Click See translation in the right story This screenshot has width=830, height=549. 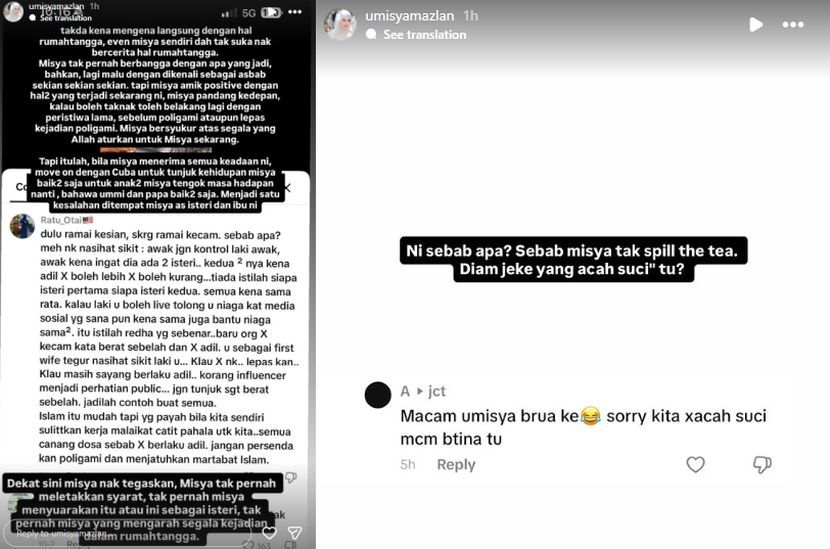pos(425,34)
